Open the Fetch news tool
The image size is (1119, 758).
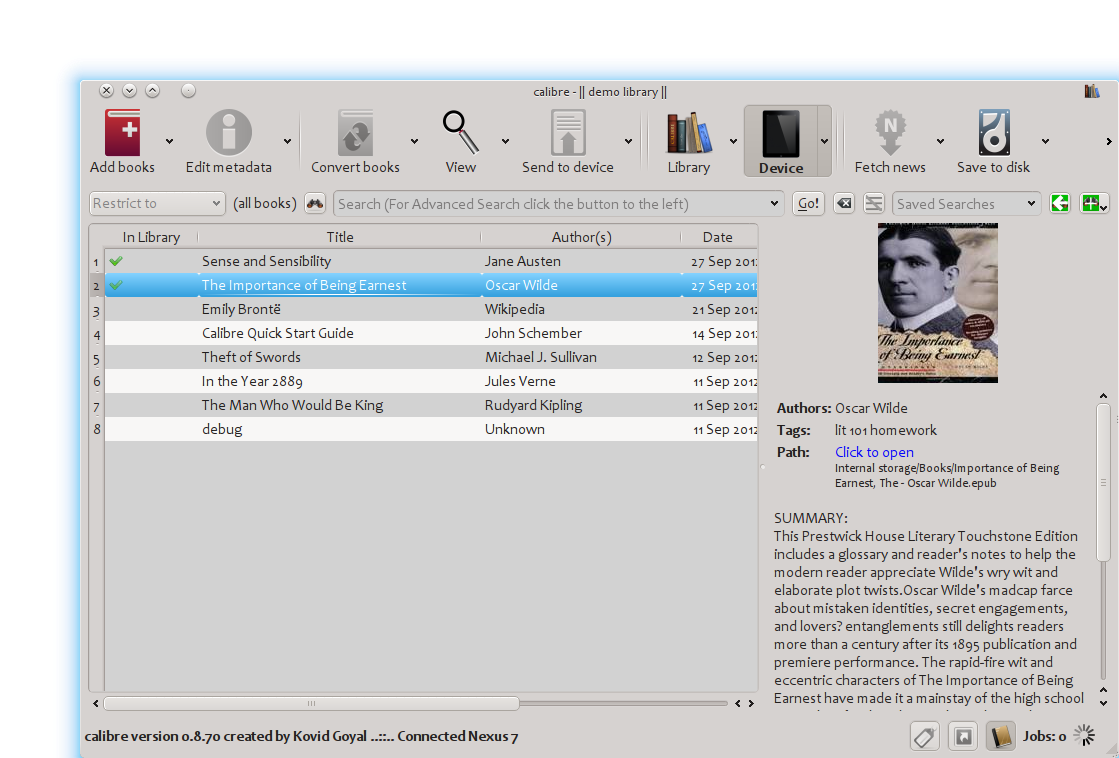click(890, 132)
